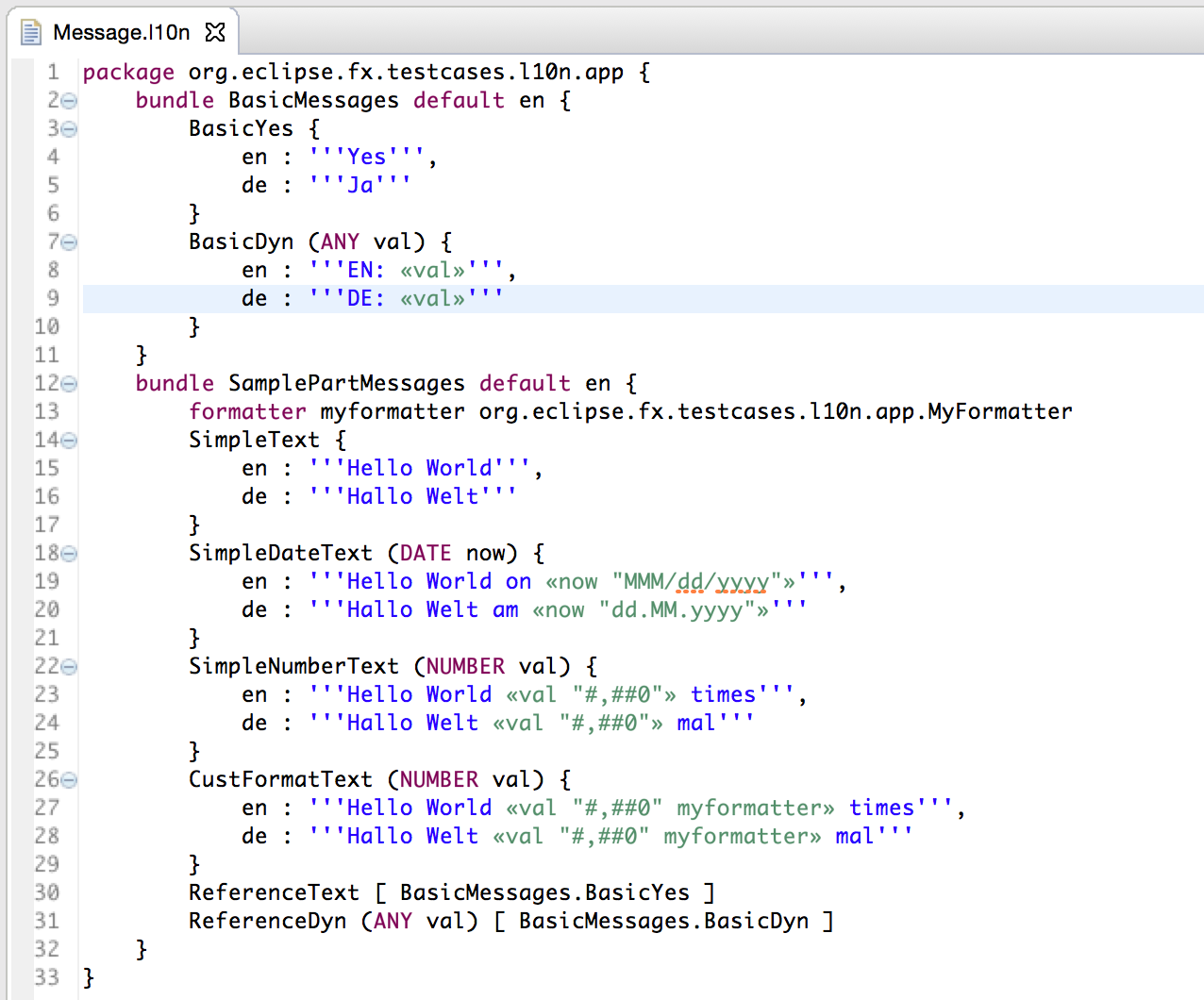Fold the CustFormatText block on line 26

point(69,780)
